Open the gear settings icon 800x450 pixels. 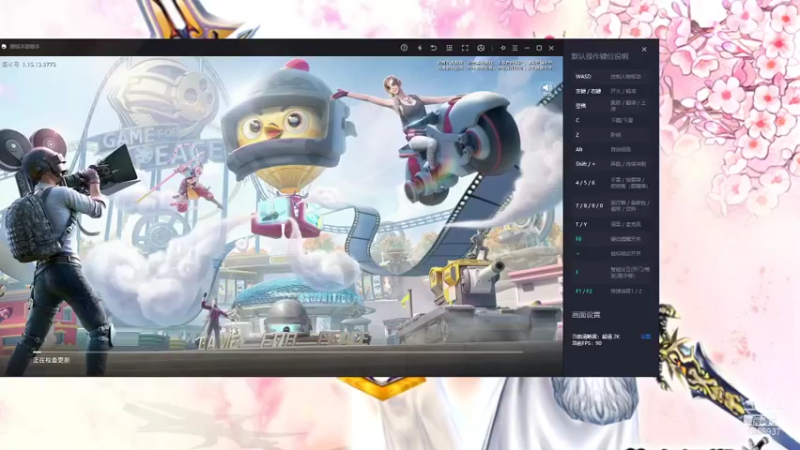point(503,47)
